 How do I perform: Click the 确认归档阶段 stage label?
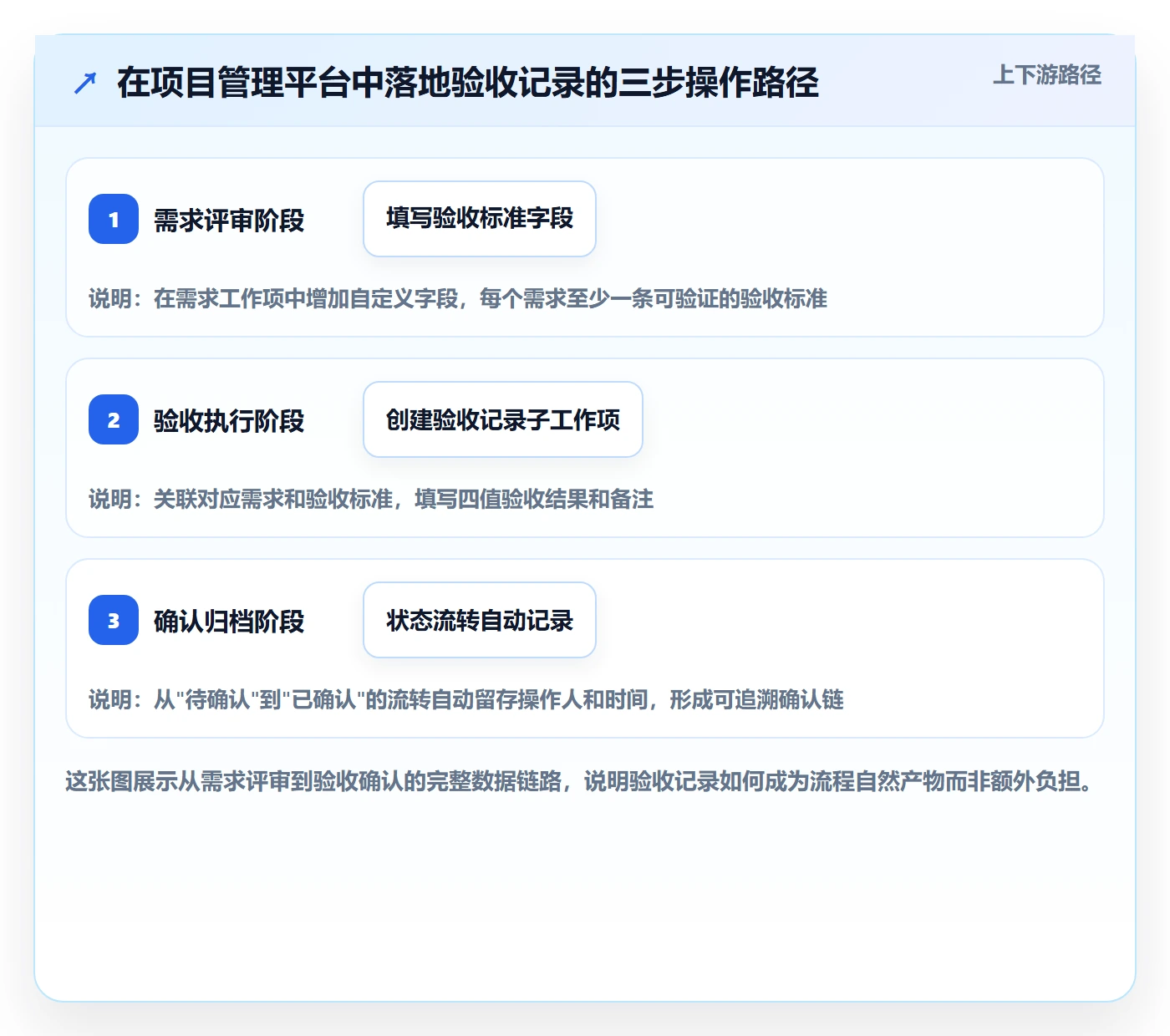(229, 622)
